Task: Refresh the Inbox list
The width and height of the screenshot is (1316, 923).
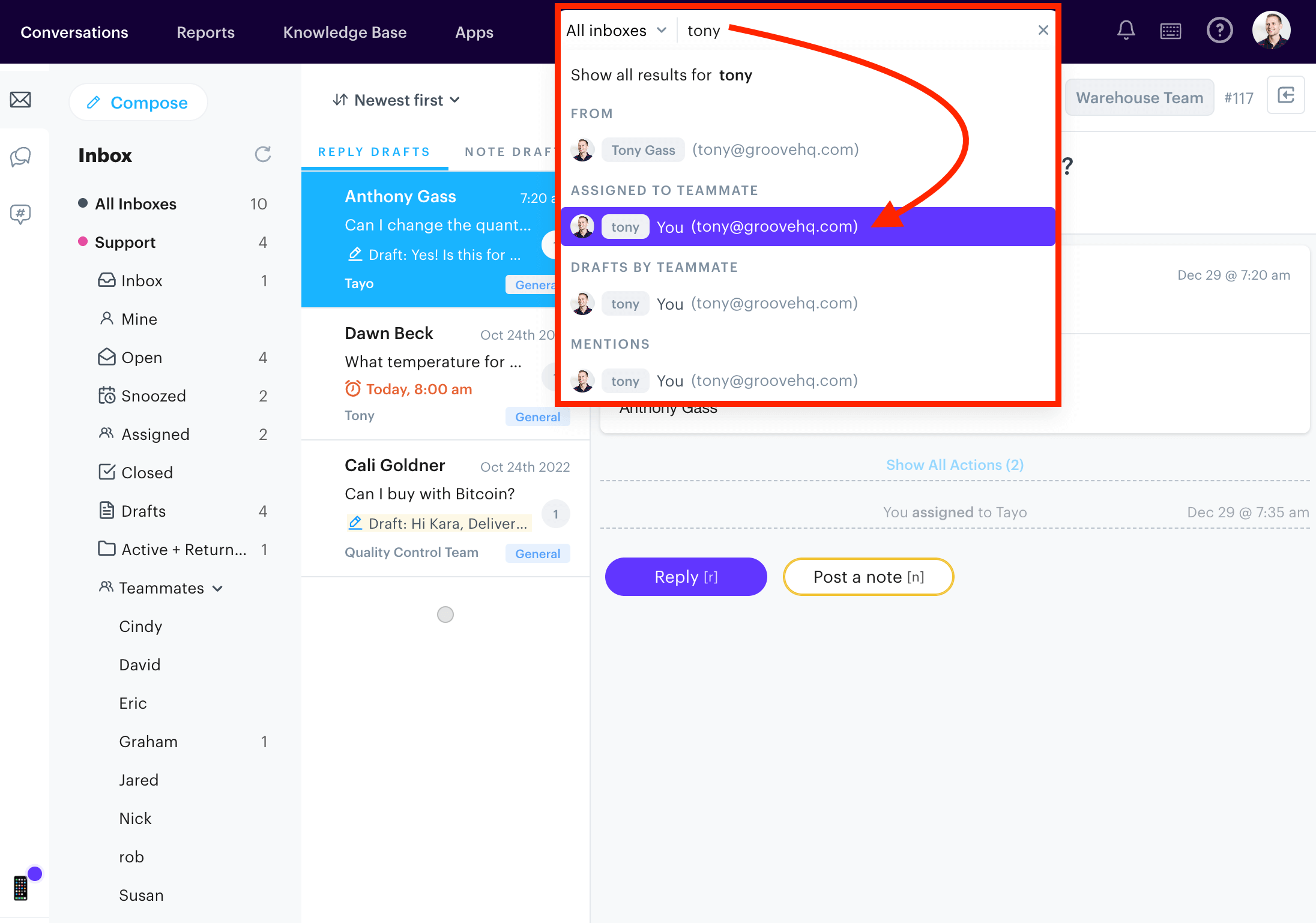Action: point(262,155)
